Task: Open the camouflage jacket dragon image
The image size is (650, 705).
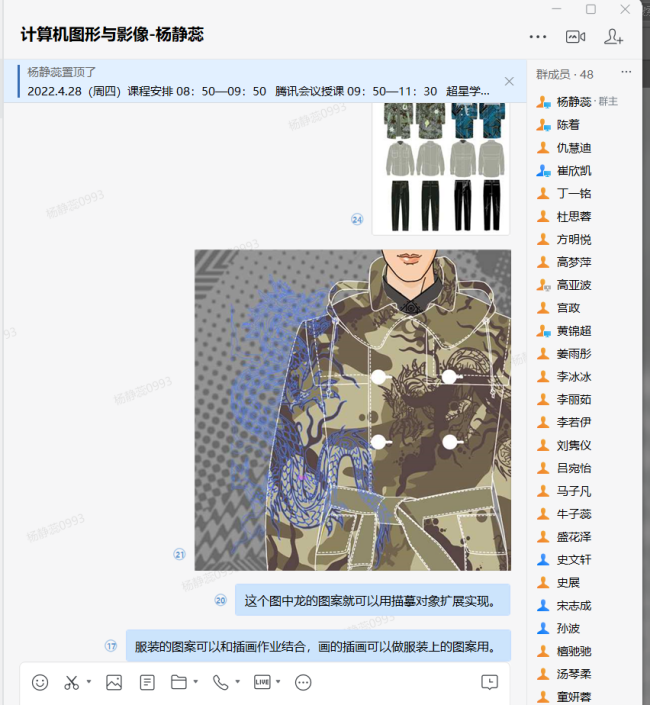Action: (352, 410)
